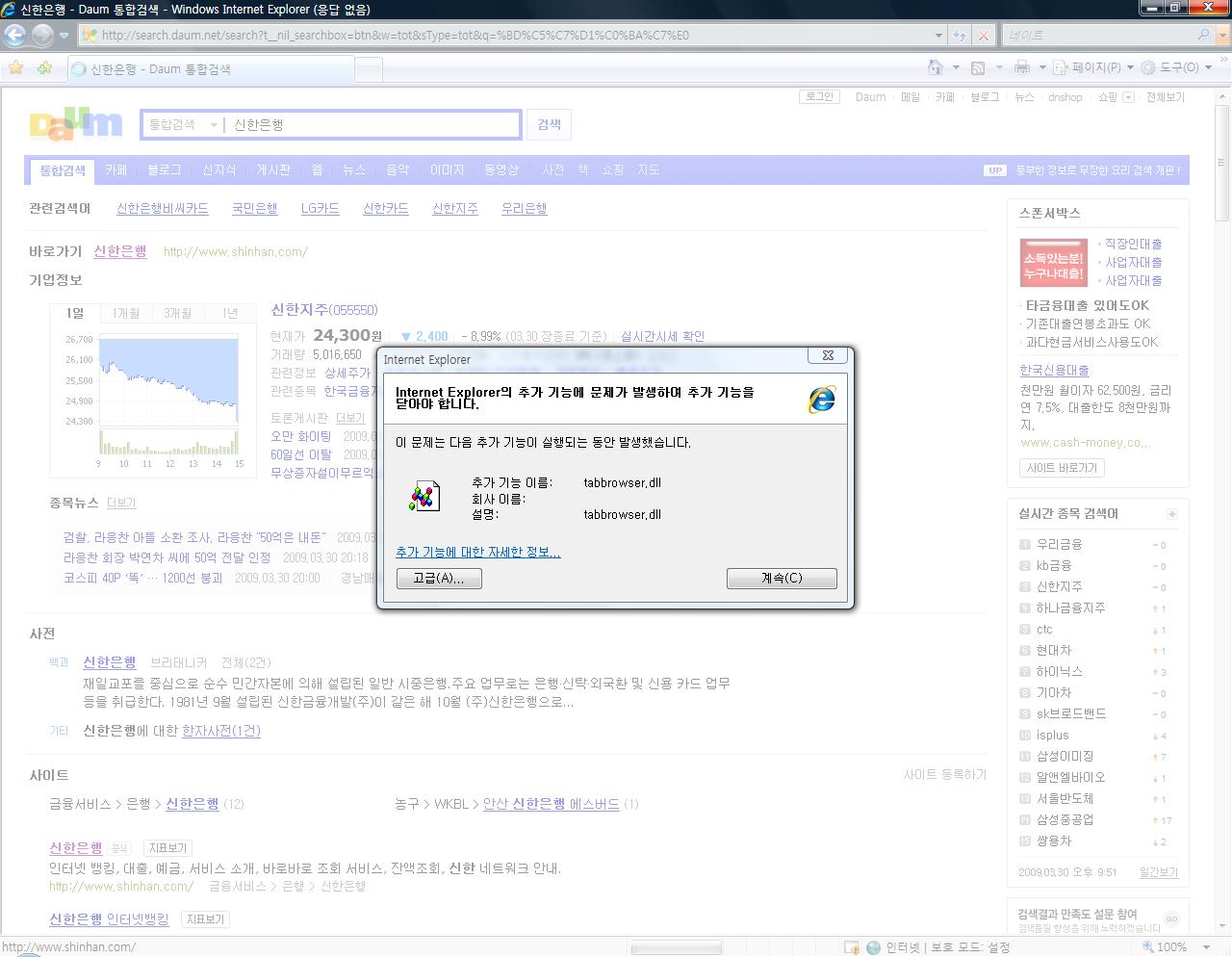
Task: Click the IE Back navigation arrow
Action: 15,35
